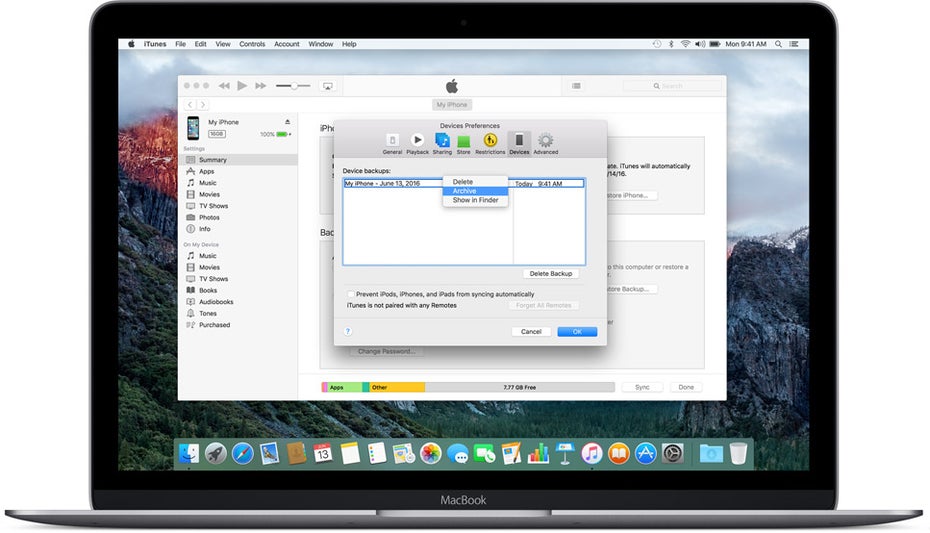The height and width of the screenshot is (533, 930).
Task: Click the Done button in iTunes
Action: (686, 387)
